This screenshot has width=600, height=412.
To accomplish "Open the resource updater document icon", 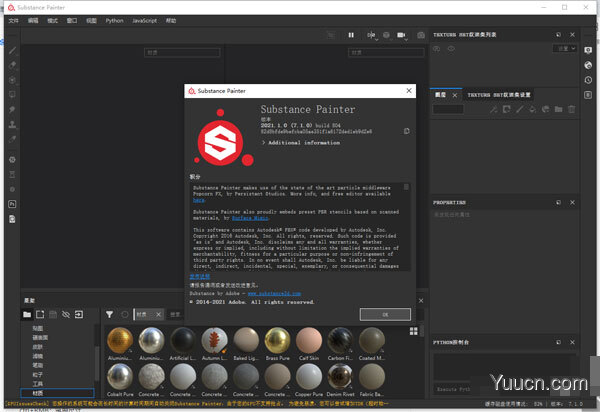I will tap(12, 219).
